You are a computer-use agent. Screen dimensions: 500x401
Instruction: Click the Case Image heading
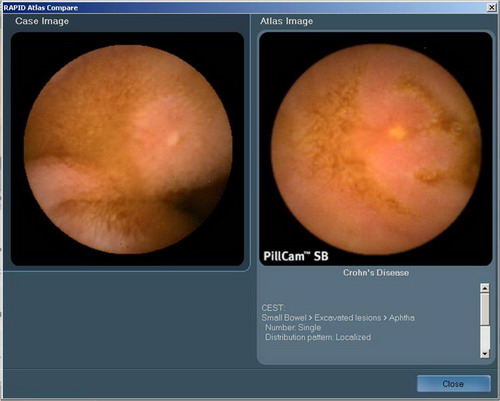pyautogui.click(x=42, y=21)
